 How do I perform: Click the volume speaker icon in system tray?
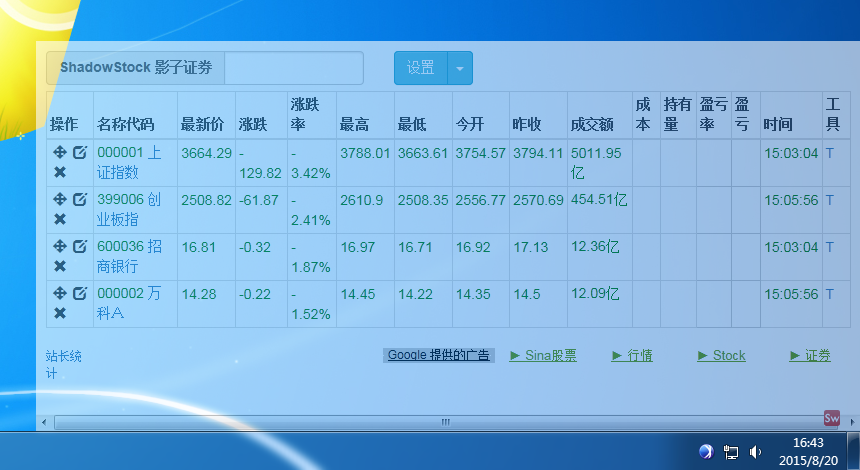[755, 452]
